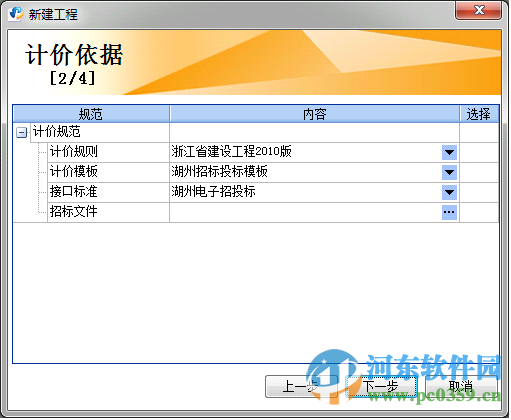Open the 接口标准 dropdown arrow

[x=450, y=193]
